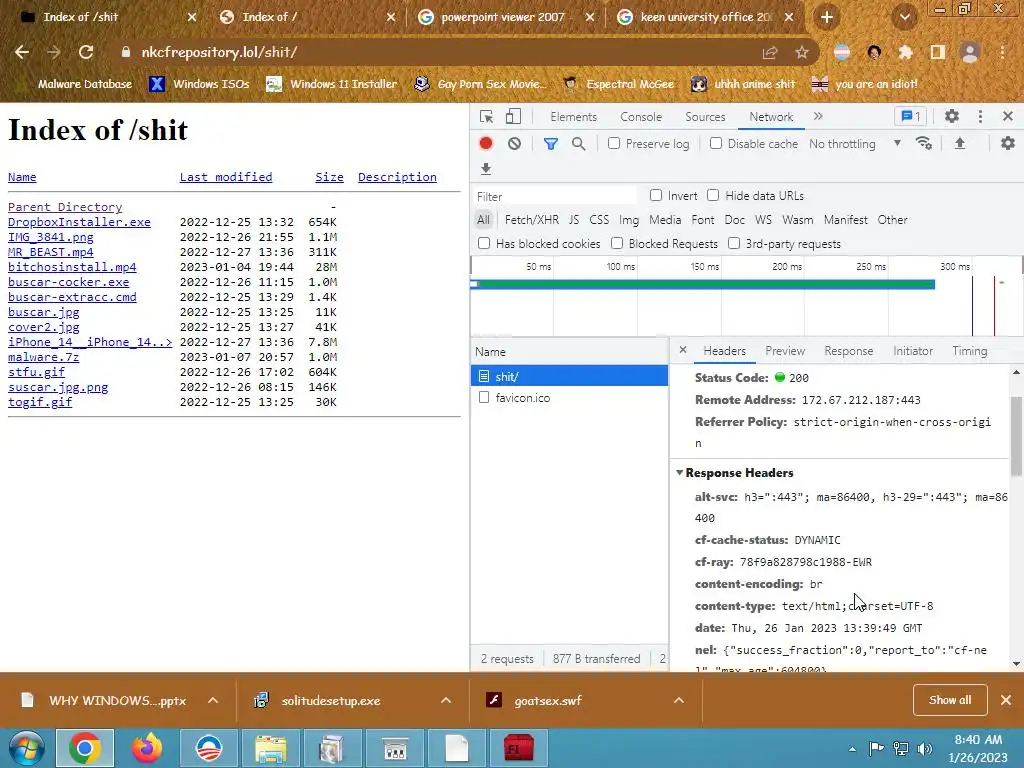This screenshot has width=1024, height=768.
Task: Open the Response tab of request
Action: point(848,351)
